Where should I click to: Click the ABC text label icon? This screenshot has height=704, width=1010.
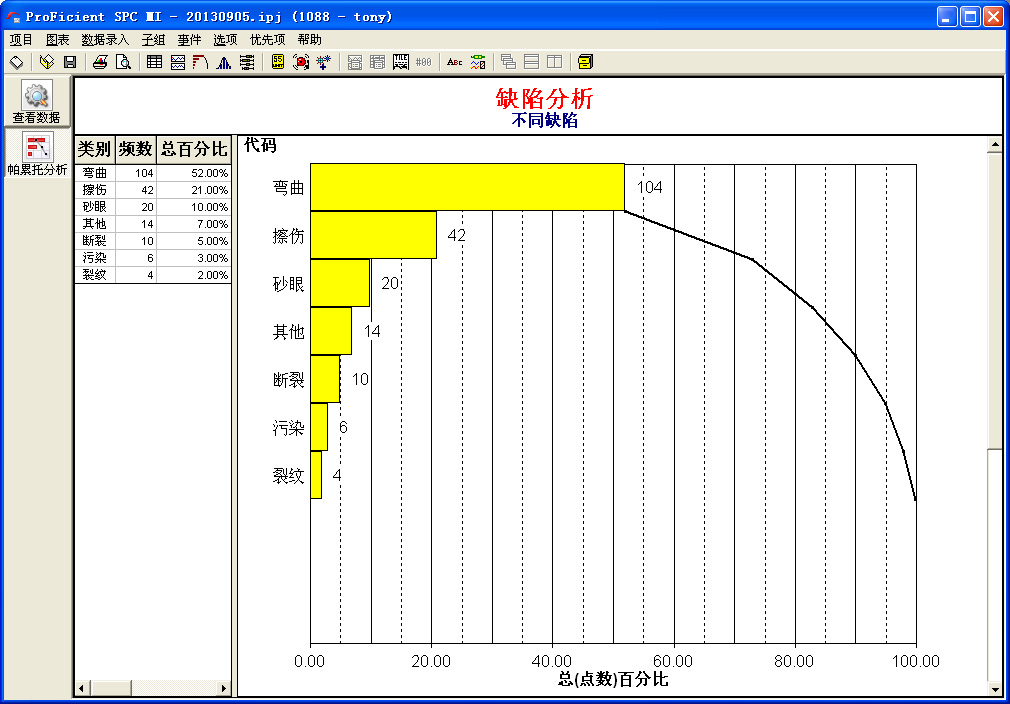(x=454, y=62)
